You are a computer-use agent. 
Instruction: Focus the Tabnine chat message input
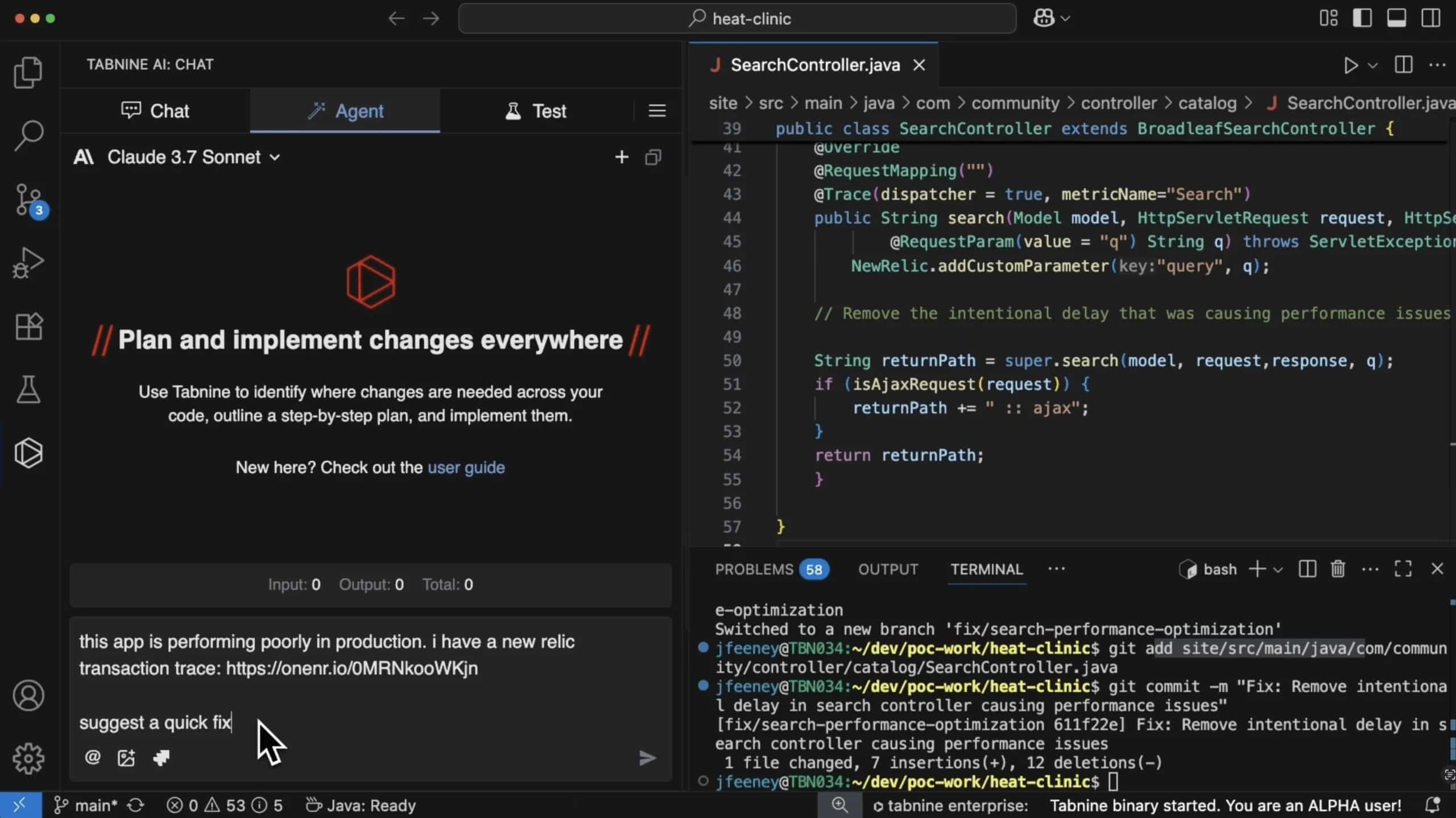(x=370, y=681)
